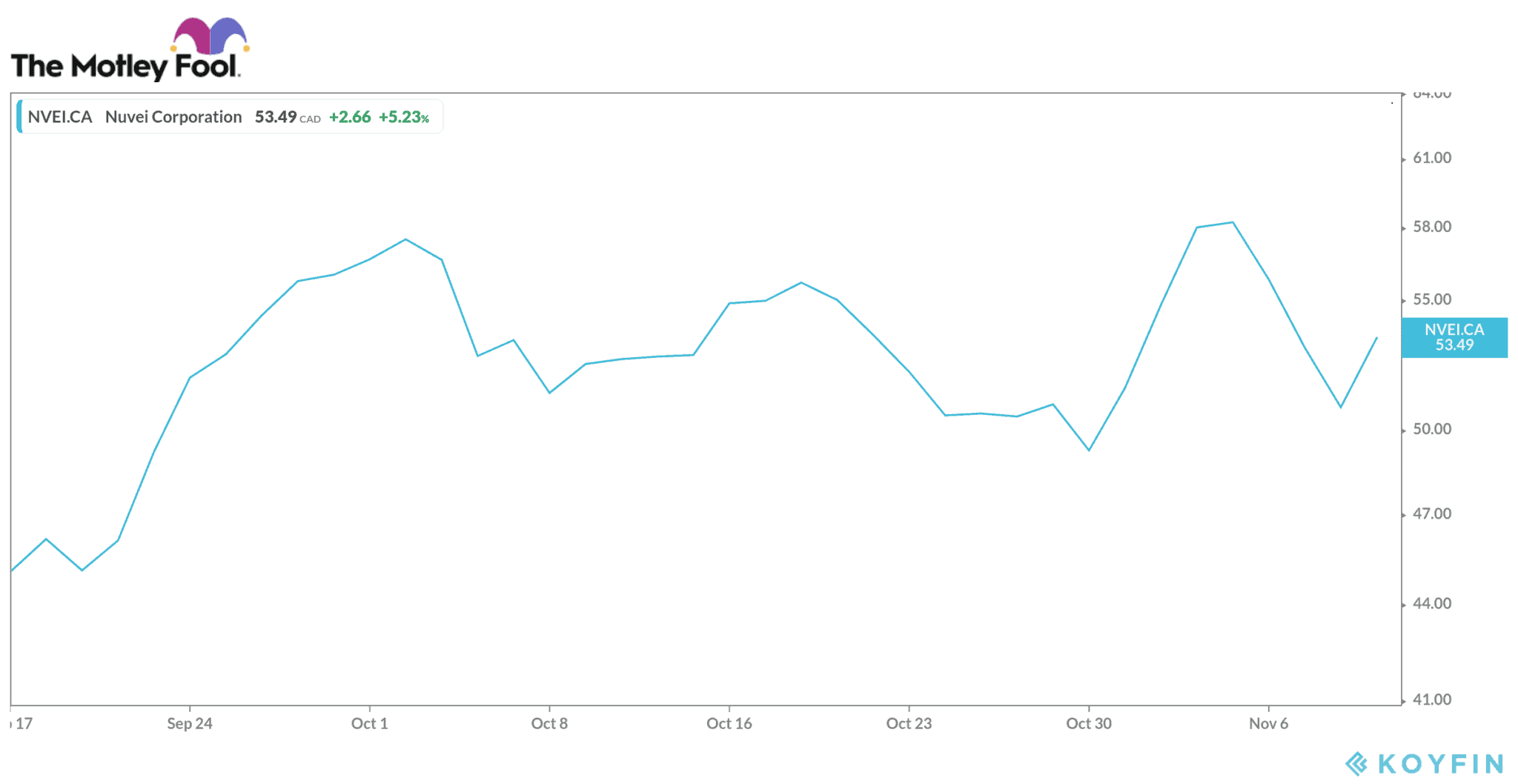1518x784 pixels.
Task: Click the NVEI.CA ticker symbol in legend
Action: click(60, 117)
